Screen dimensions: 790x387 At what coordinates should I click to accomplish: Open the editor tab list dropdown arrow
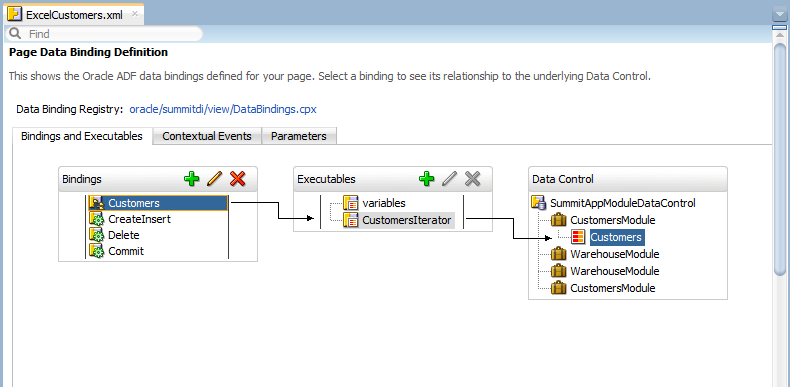click(780, 15)
